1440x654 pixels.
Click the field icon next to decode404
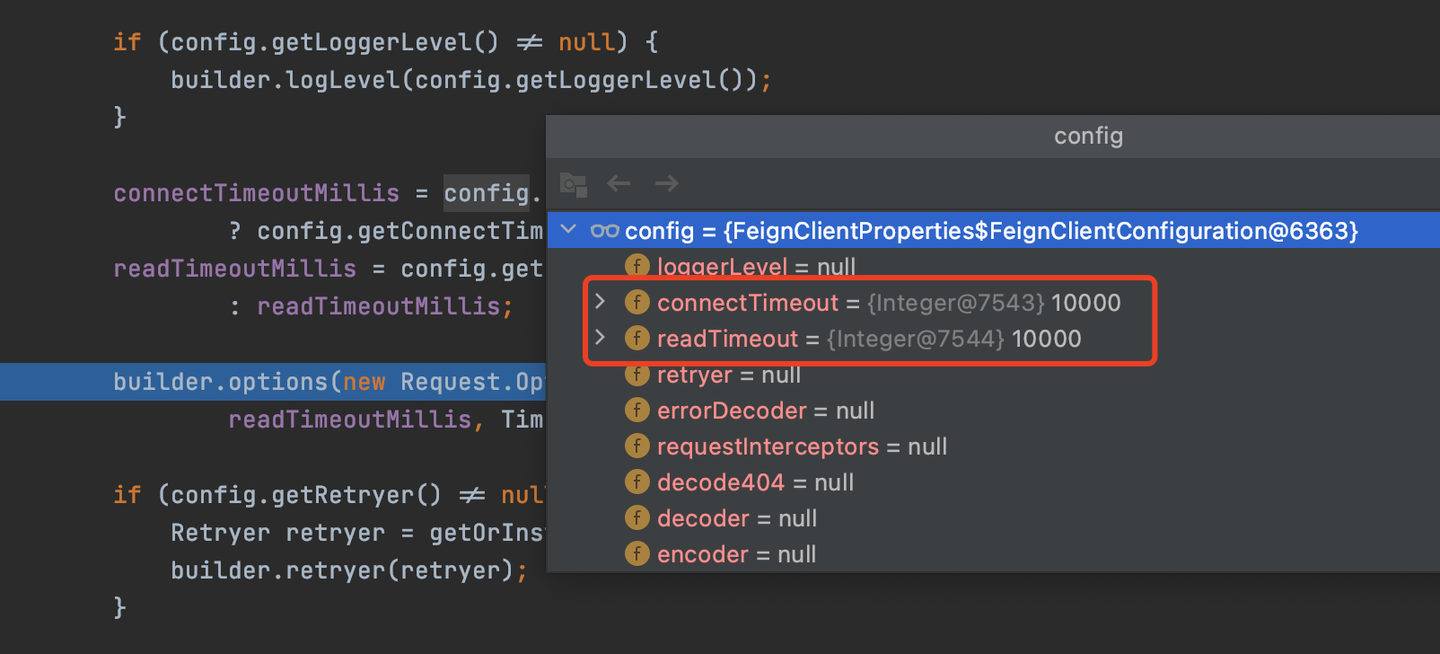pos(637,483)
